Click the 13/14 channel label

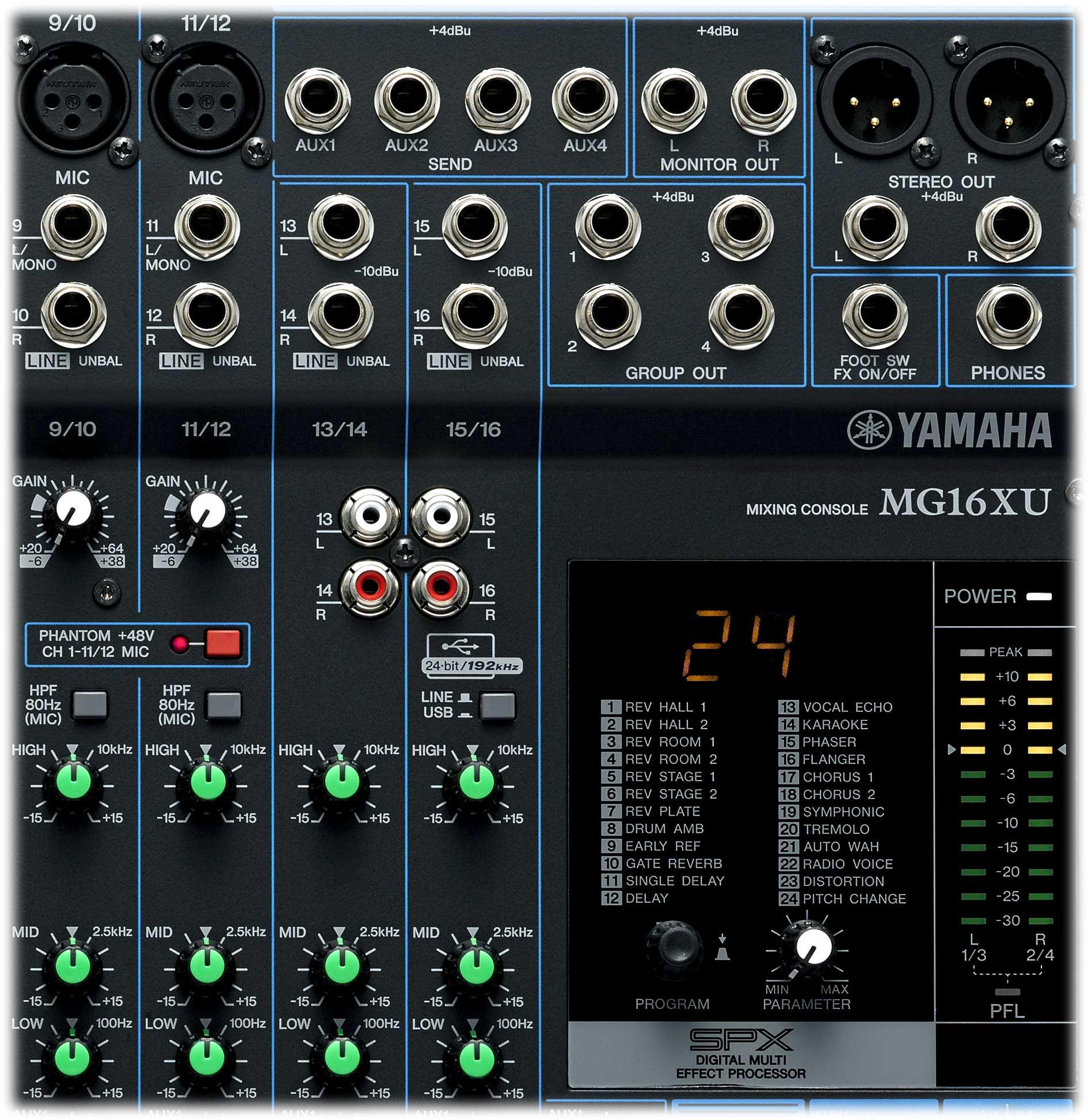coord(340,429)
